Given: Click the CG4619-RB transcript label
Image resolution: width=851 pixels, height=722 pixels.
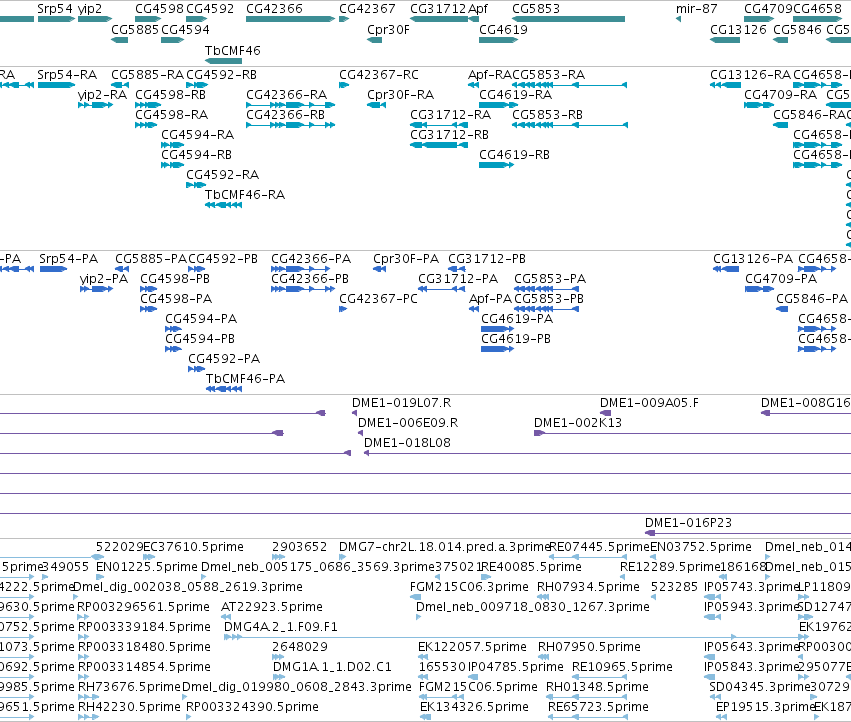Looking at the screenshot, I should coord(514,155).
